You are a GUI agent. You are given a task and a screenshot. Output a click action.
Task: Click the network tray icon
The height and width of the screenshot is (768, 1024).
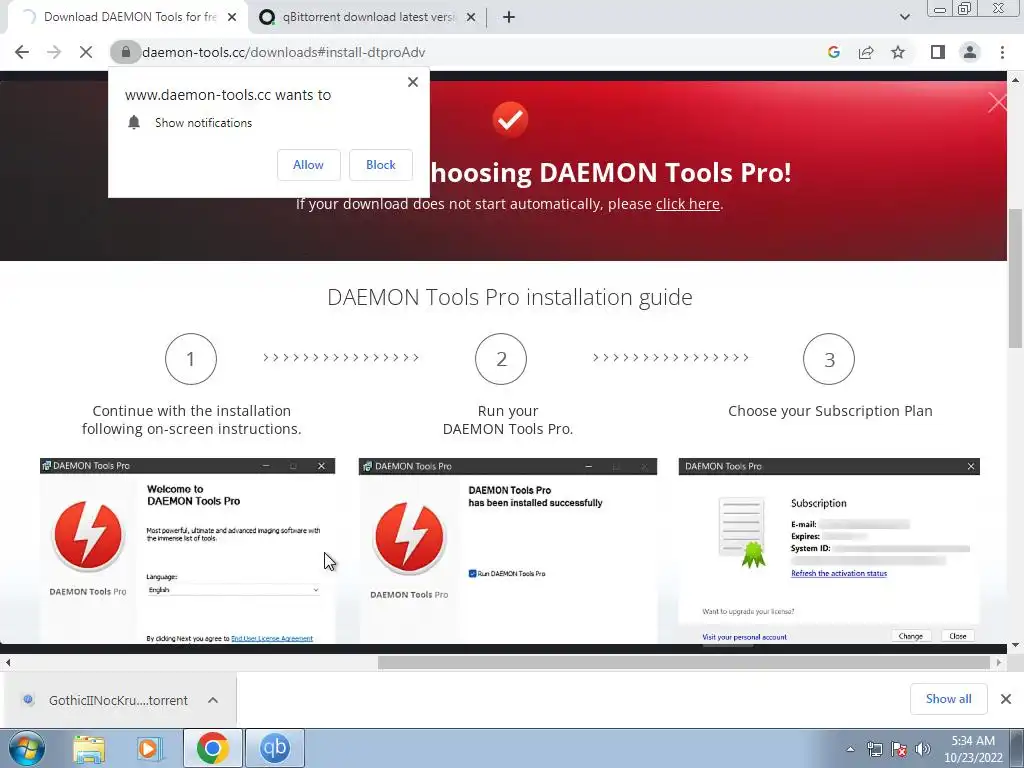(874, 749)
